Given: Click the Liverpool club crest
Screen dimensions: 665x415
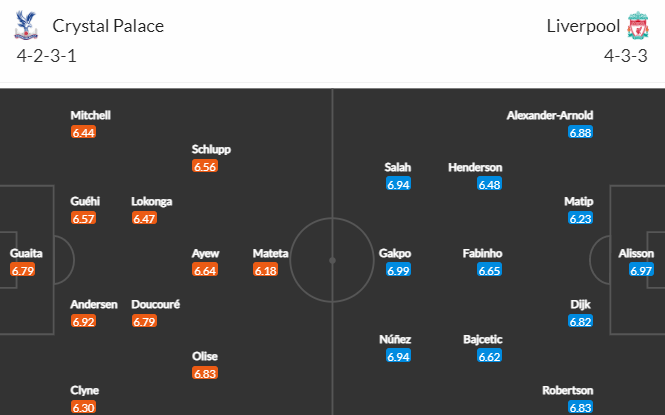Looking at the screenshot, I should click(638, 25).
